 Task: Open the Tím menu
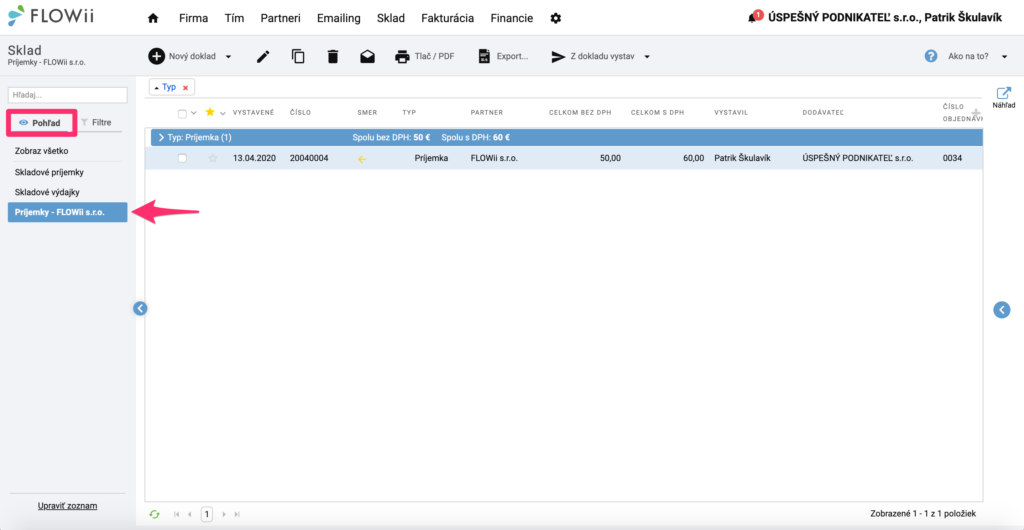pos(234,18)
